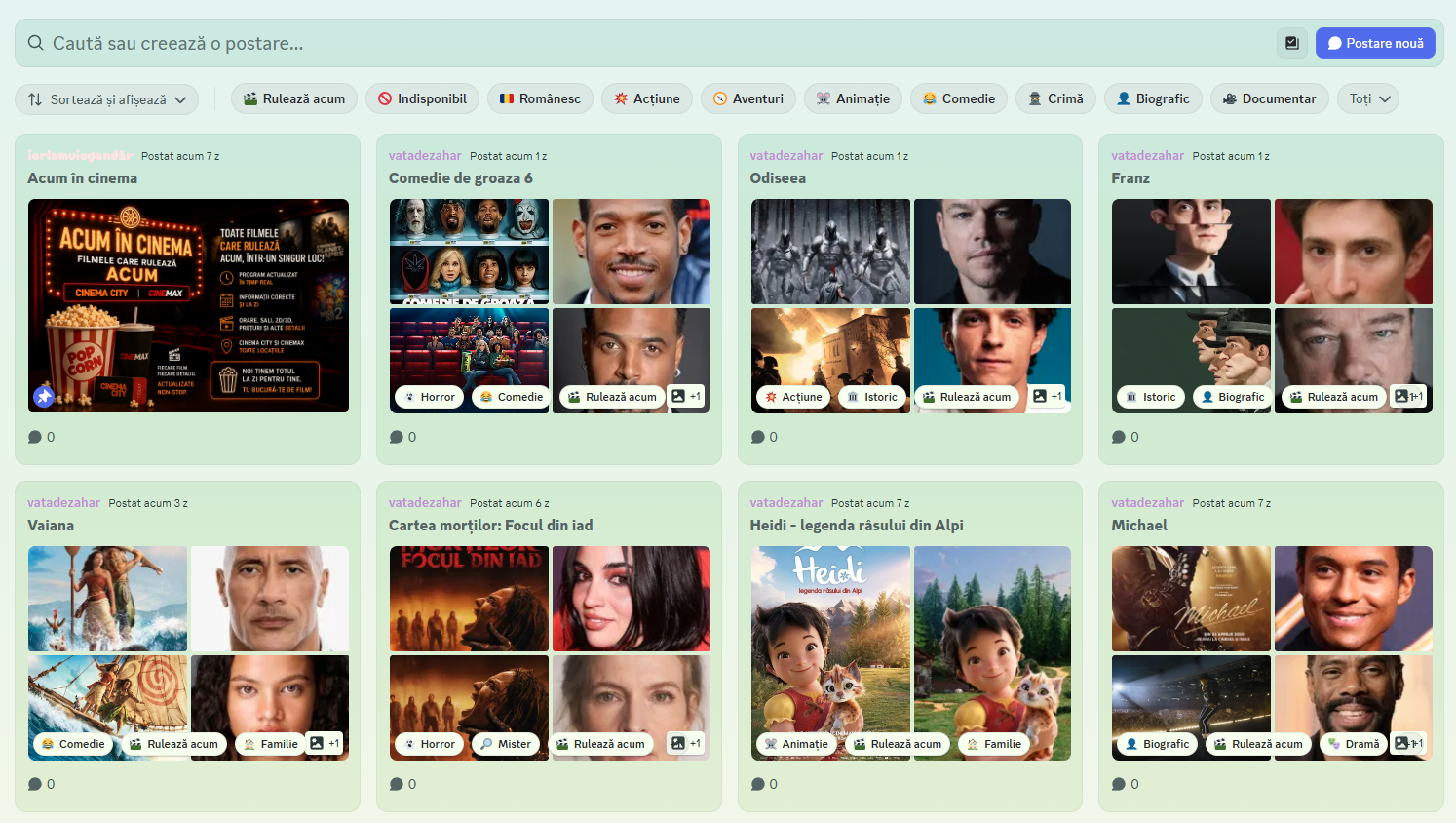Select Animație tag on Heidi card
Screen dimensions: 1456x823
click(x=796, y=744)
